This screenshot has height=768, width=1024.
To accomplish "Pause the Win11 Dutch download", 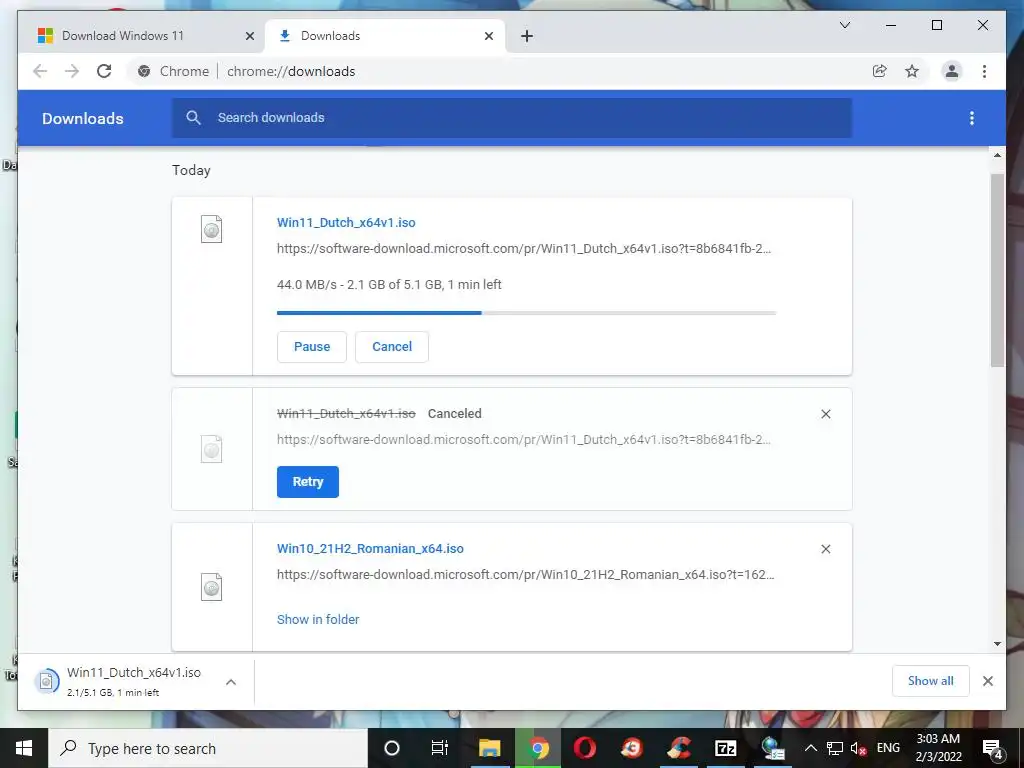I will [x=312, y=347].
